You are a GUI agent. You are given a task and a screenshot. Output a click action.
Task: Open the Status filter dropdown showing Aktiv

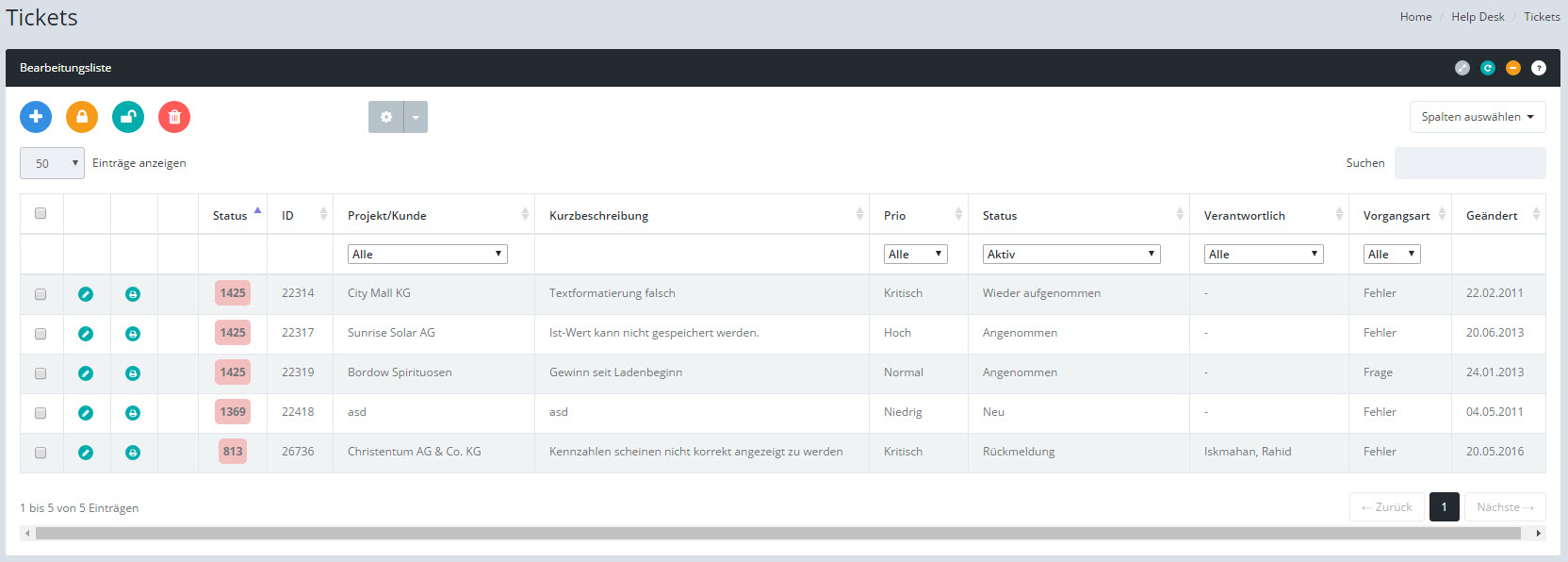1070,255
